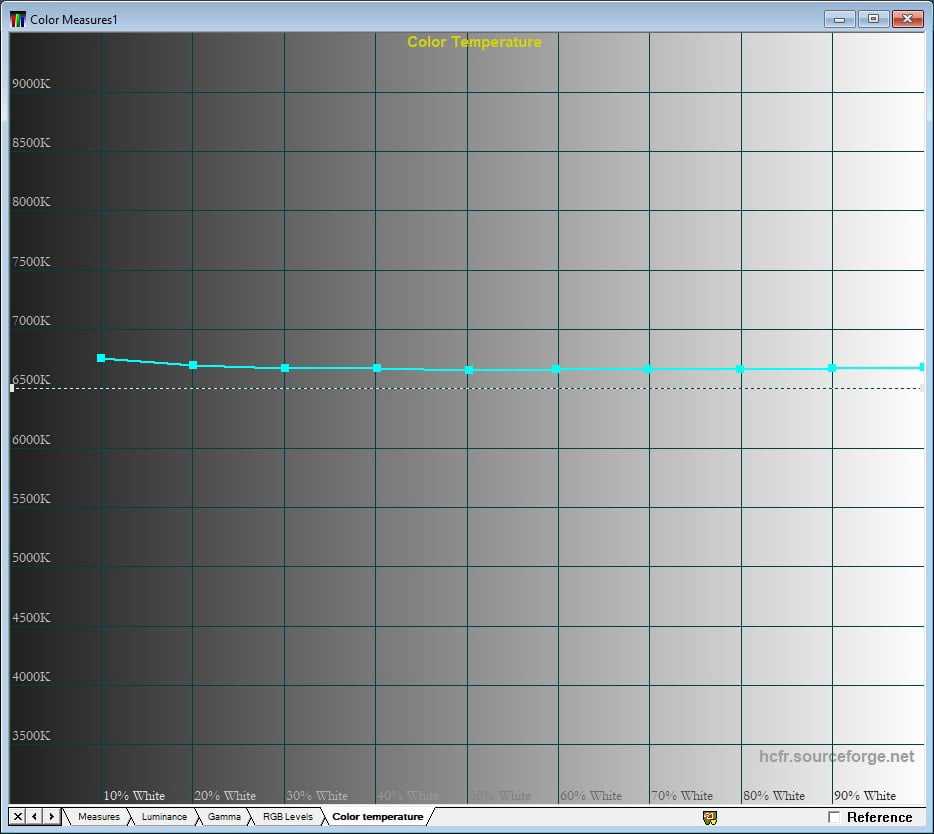
Task: Open the Luminance tab
Action: 164,817
